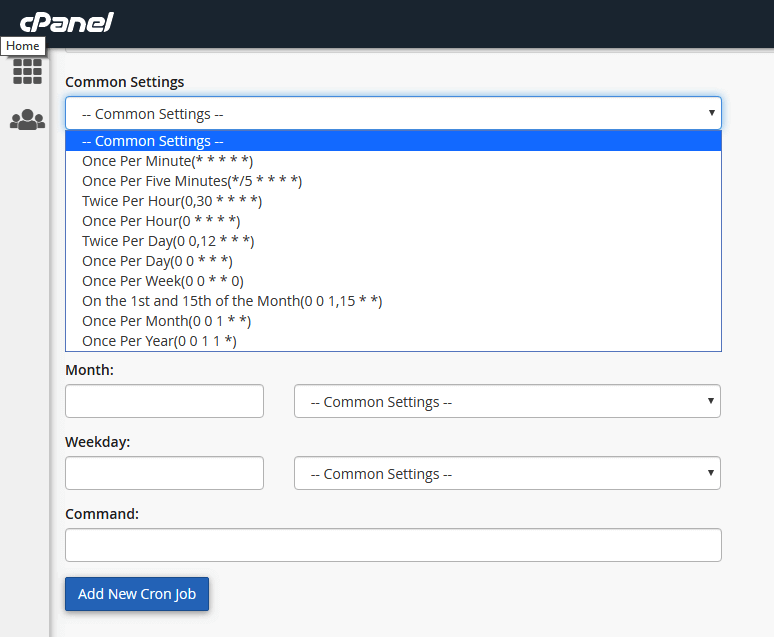The height and width of the screenshot is (637, 774).
Task: Click the Month text input field
Action: pos(164,401)
